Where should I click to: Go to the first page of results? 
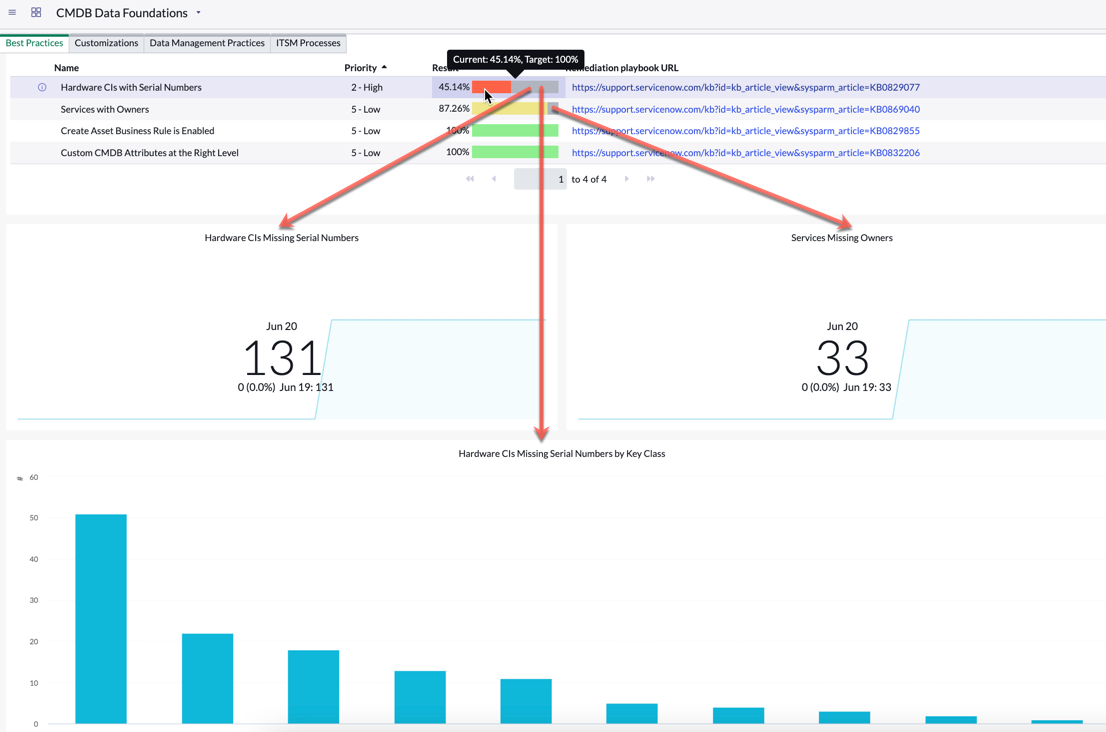coord(470,179)
